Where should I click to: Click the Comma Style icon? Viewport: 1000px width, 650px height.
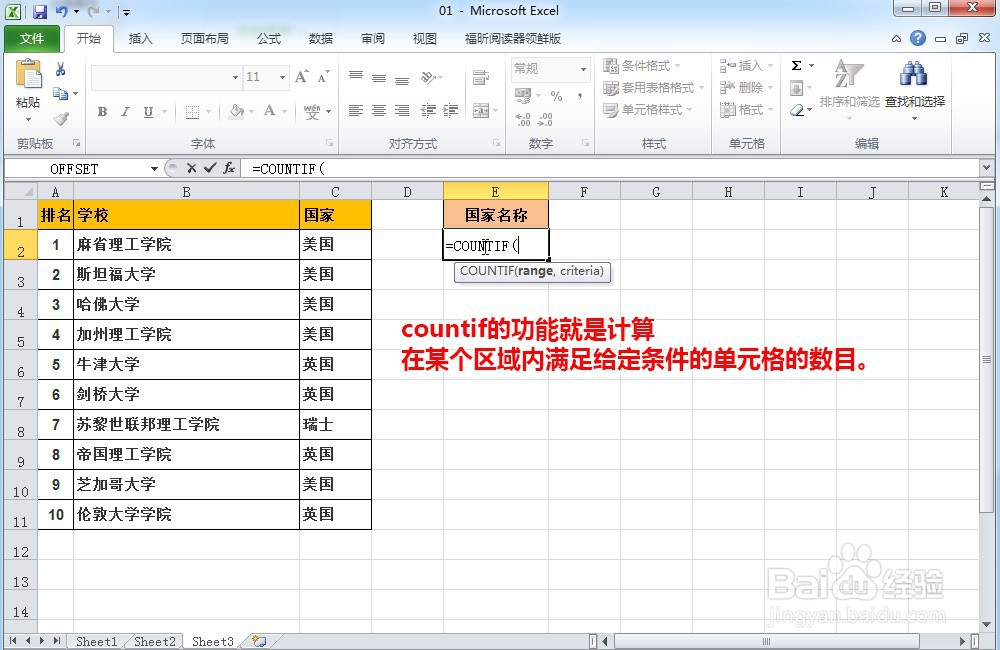[580, 96]
